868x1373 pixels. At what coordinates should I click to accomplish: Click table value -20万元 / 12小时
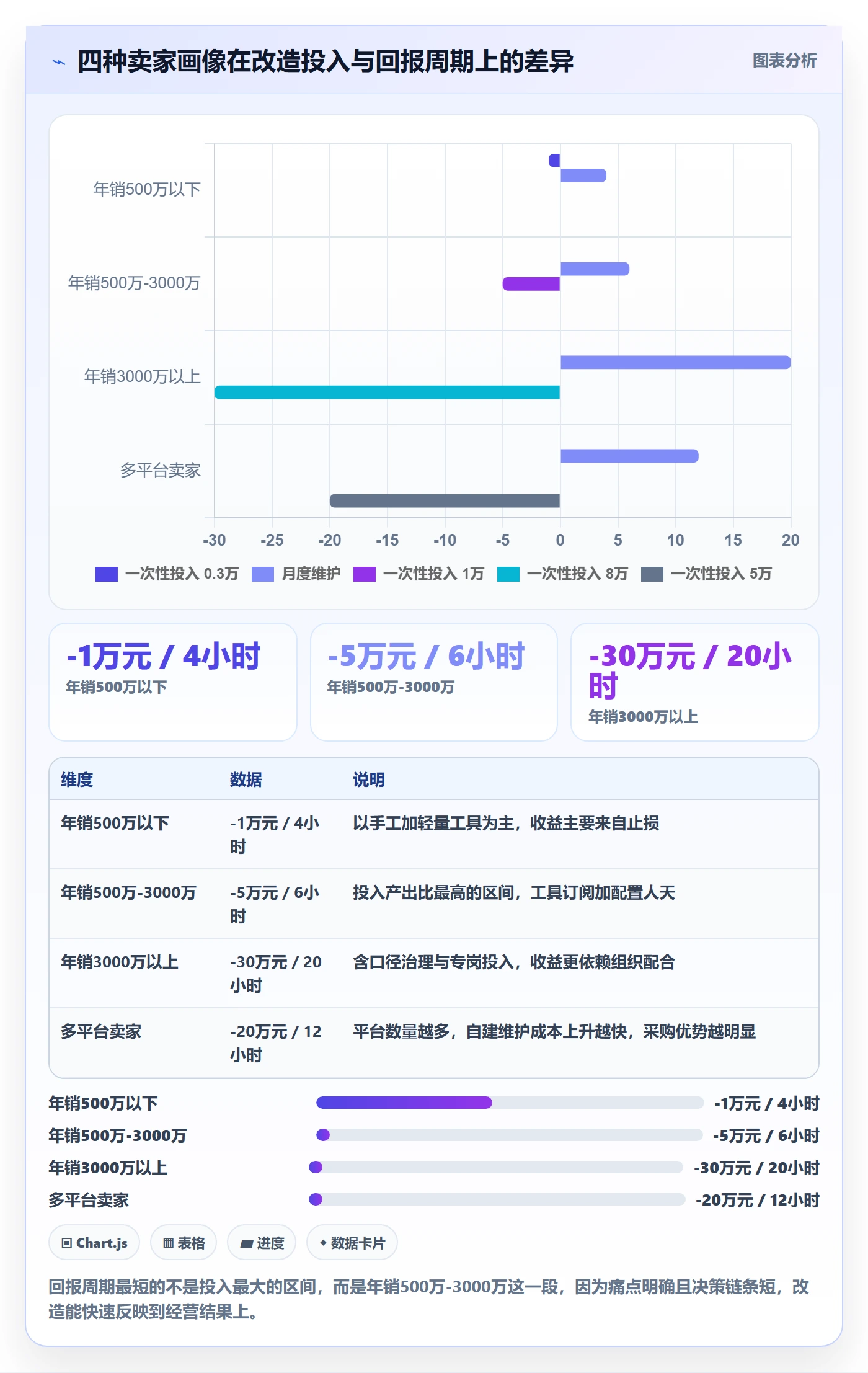click(x=276, y=1043)
